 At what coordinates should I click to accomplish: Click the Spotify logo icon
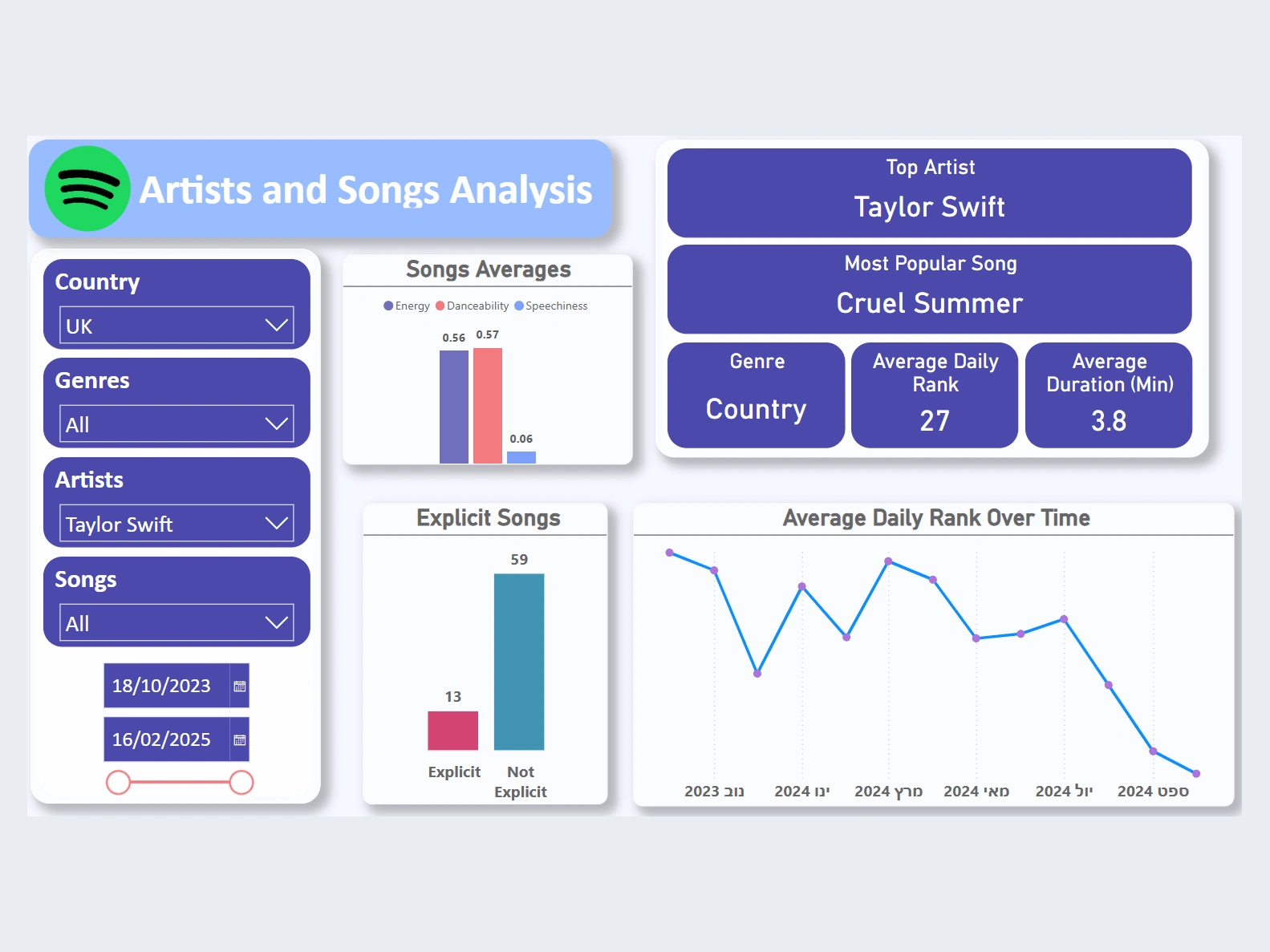[87, 188]
